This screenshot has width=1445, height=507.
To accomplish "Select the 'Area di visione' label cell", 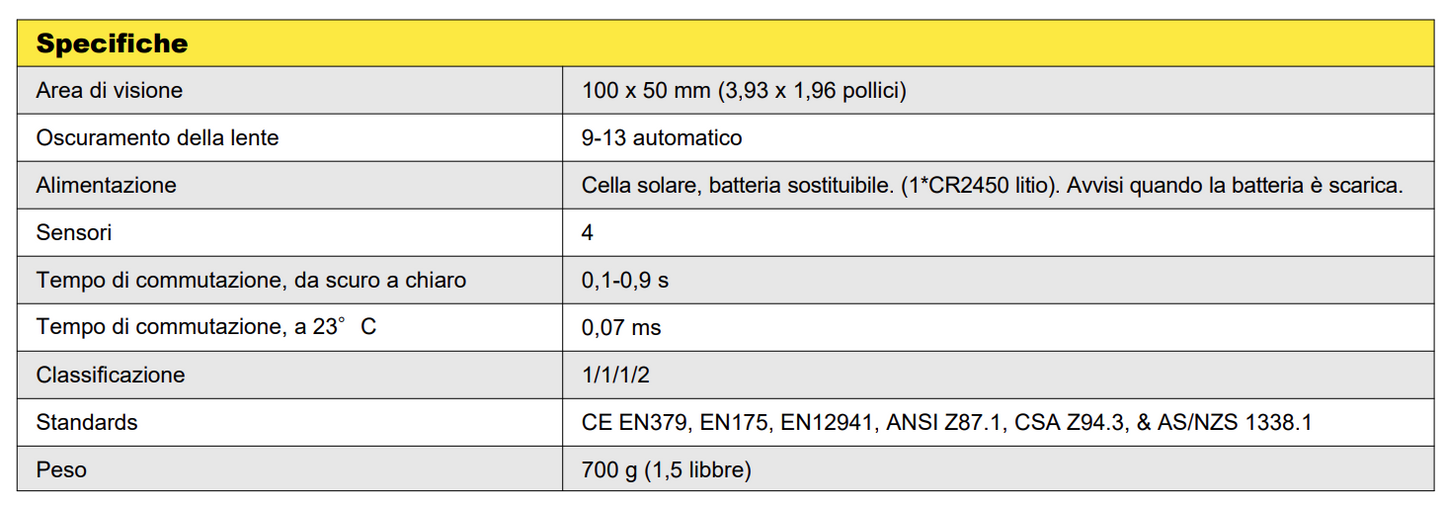I will click(109, 91).
